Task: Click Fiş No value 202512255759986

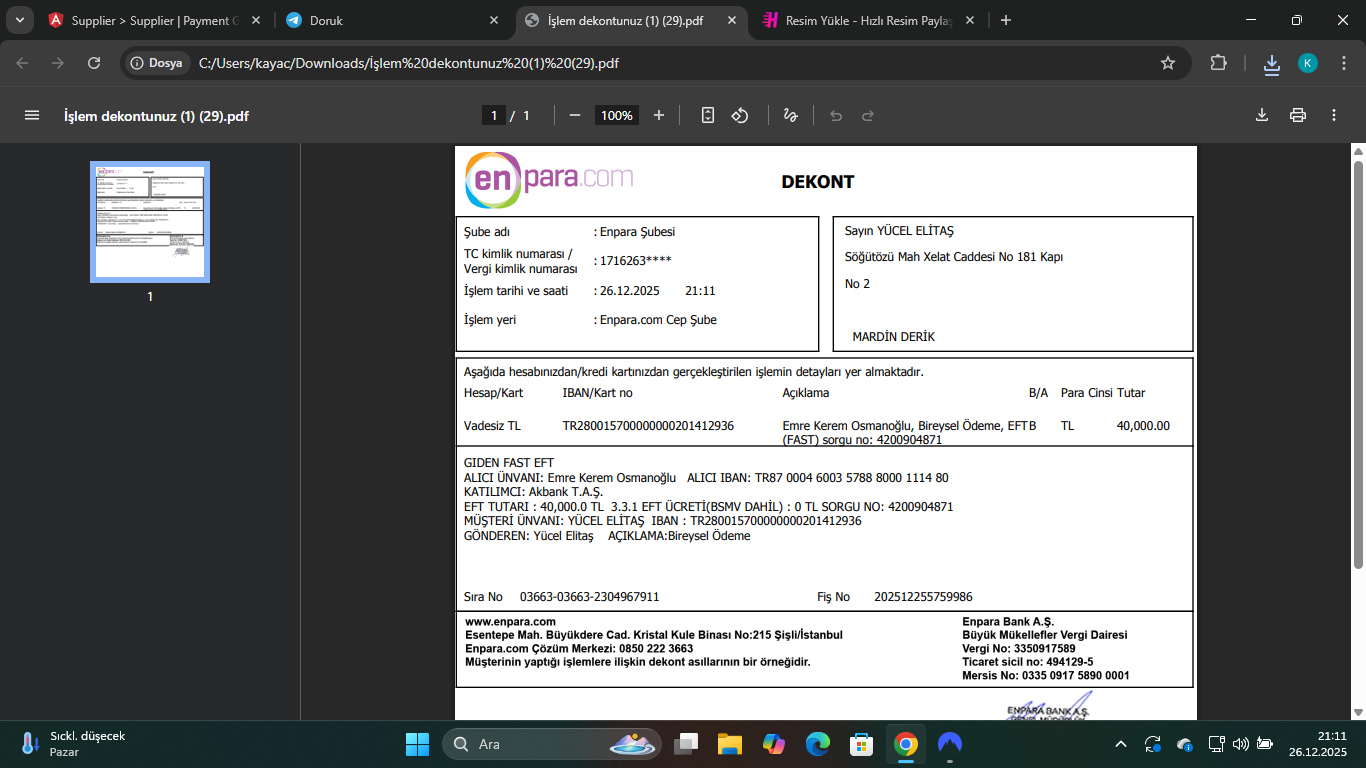Action: click(923, 597)
